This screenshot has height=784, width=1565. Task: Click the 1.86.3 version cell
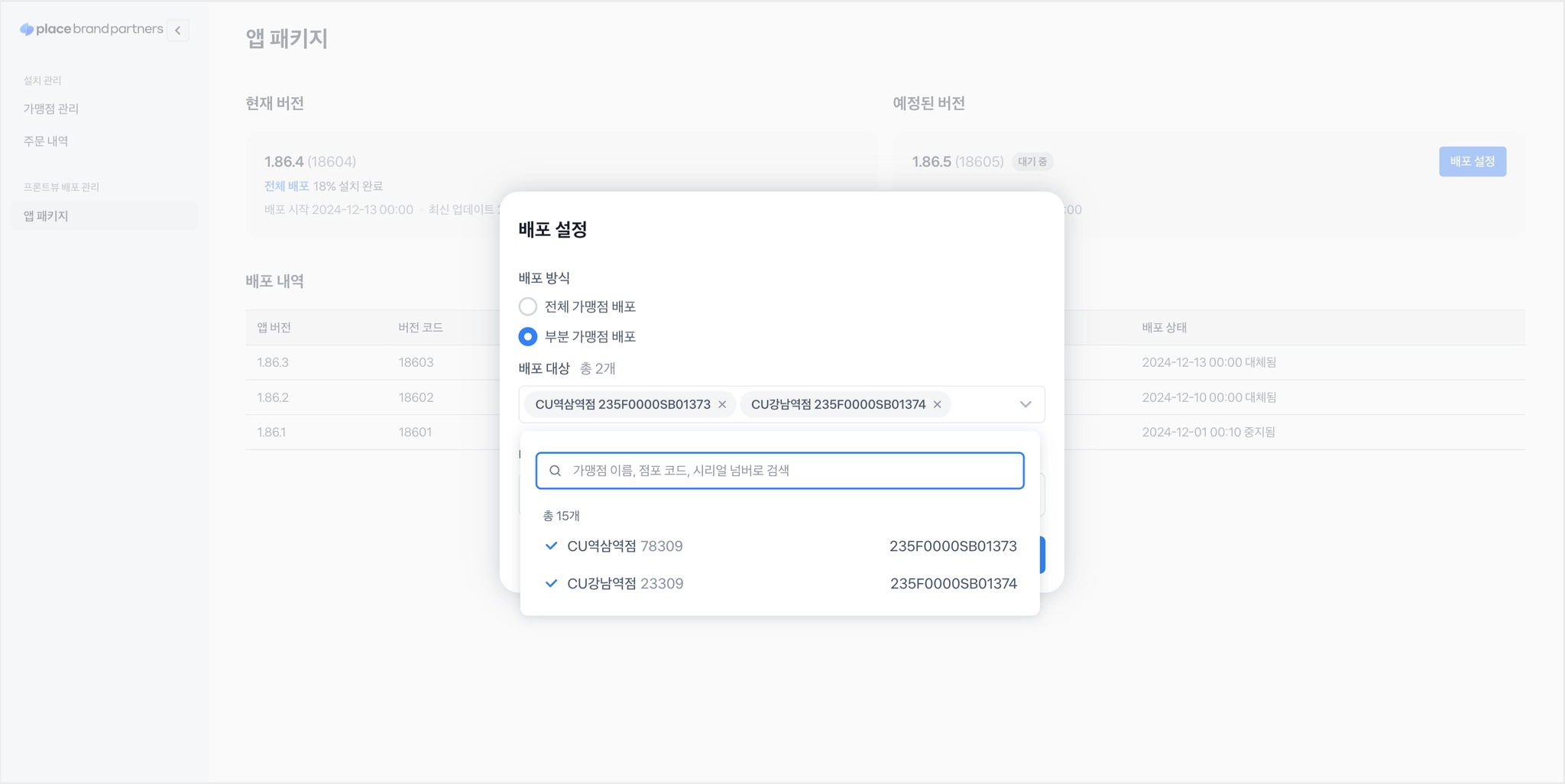click(x=273, y=362)
